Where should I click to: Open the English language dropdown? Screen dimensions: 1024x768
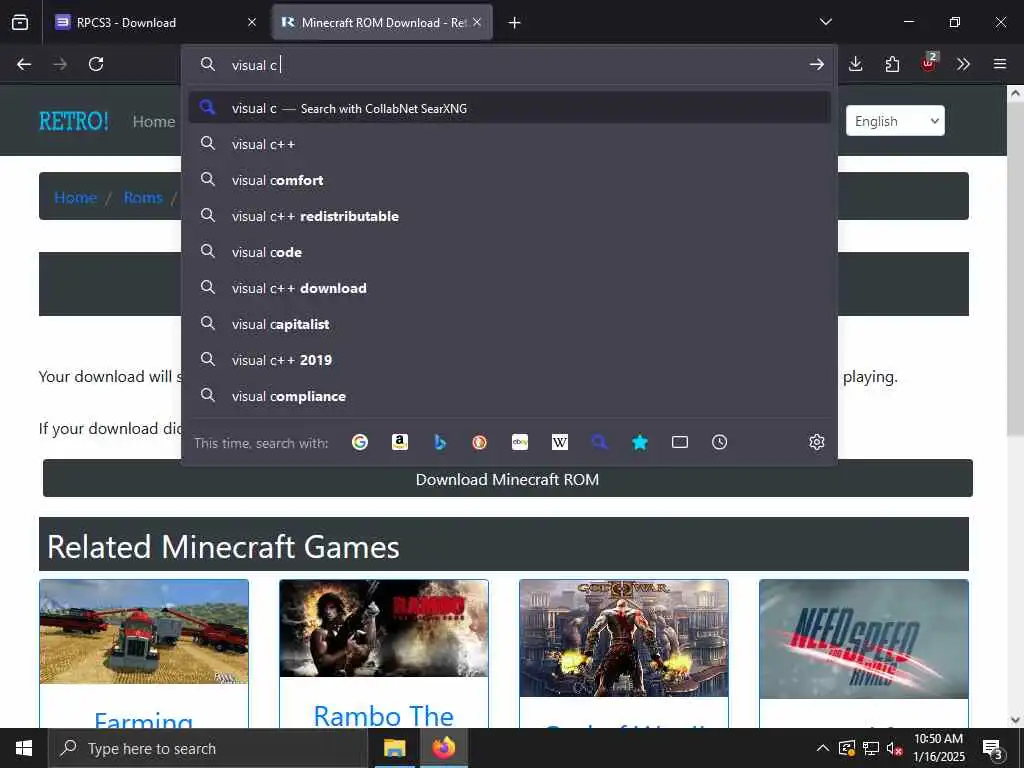point(895,121)
